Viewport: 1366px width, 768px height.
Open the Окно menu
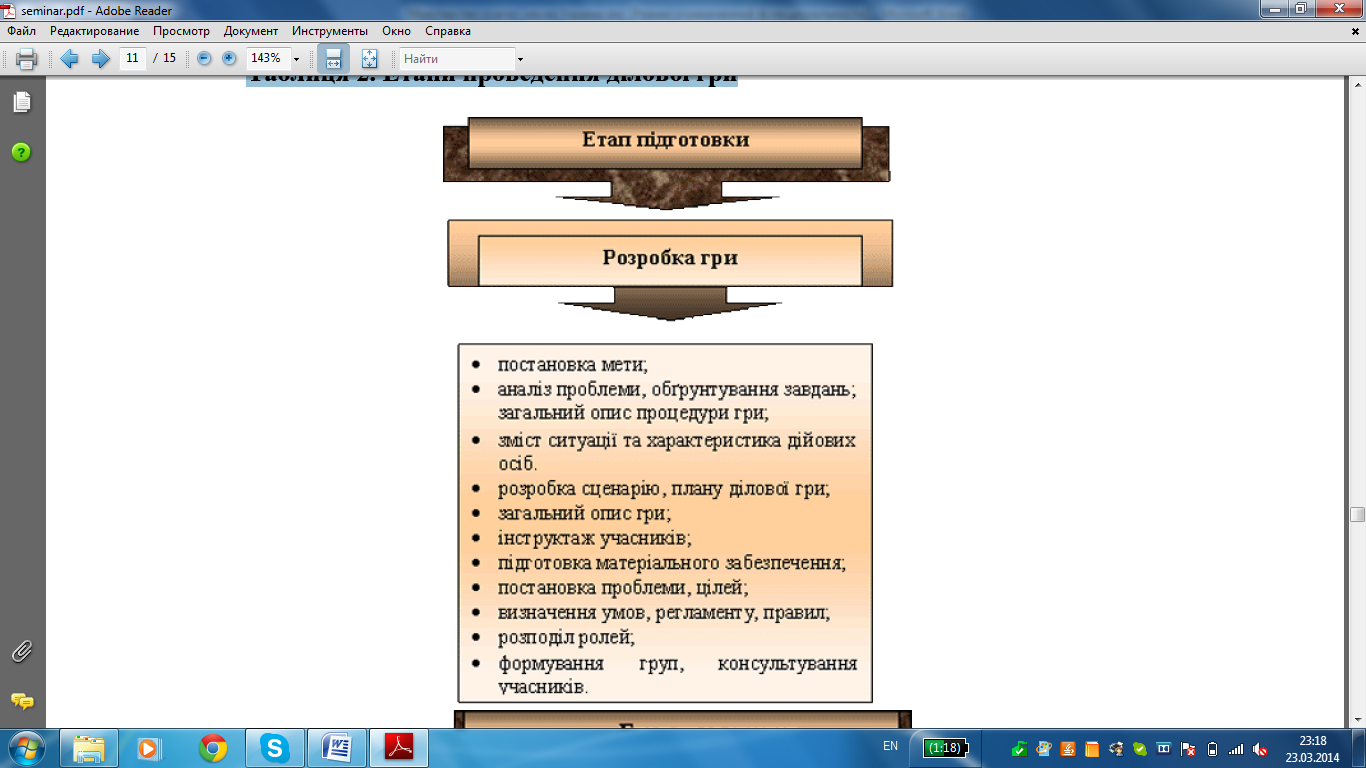coord(397,31)
